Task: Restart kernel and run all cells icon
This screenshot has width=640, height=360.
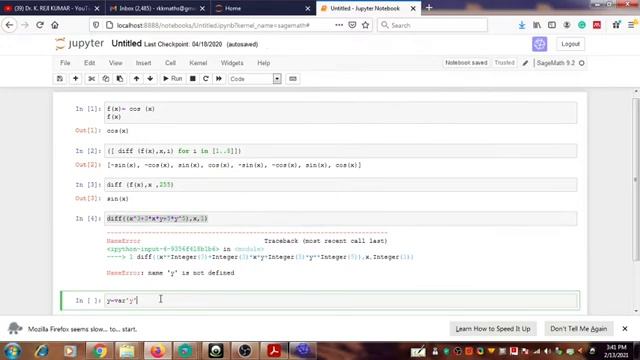Action: [x=219, y=79]
